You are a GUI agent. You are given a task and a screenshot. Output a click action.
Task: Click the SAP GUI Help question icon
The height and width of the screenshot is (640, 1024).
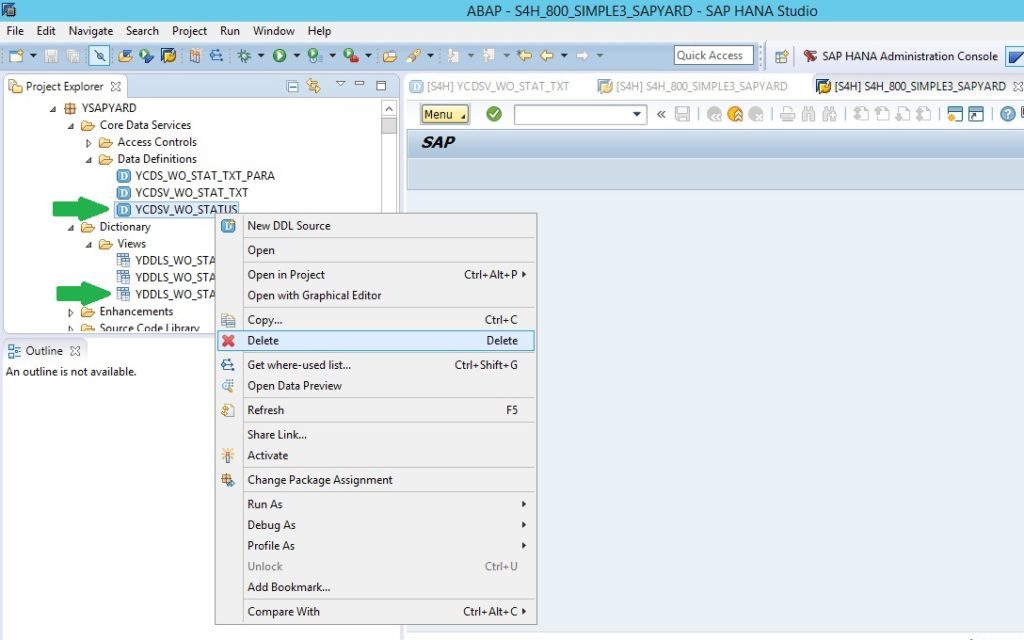1008,114
